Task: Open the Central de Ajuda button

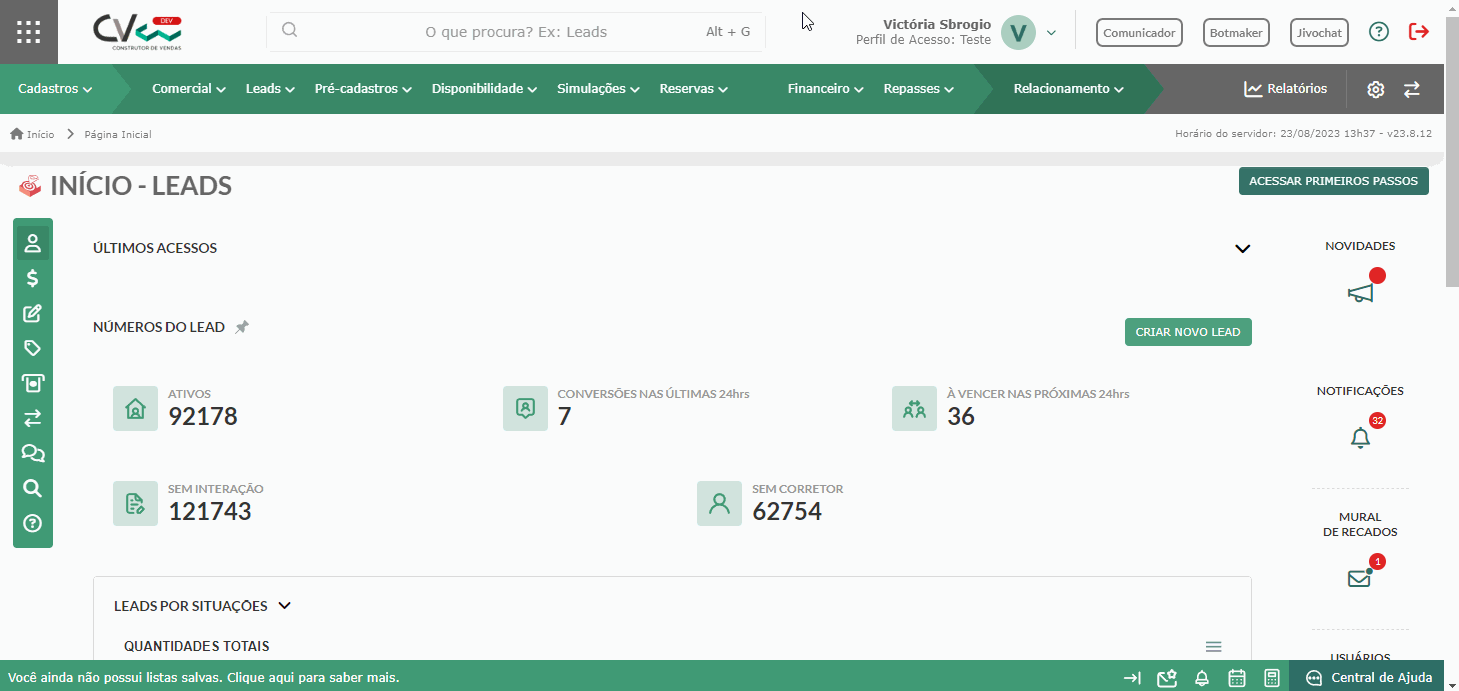Action: [x=1367, y=677]
